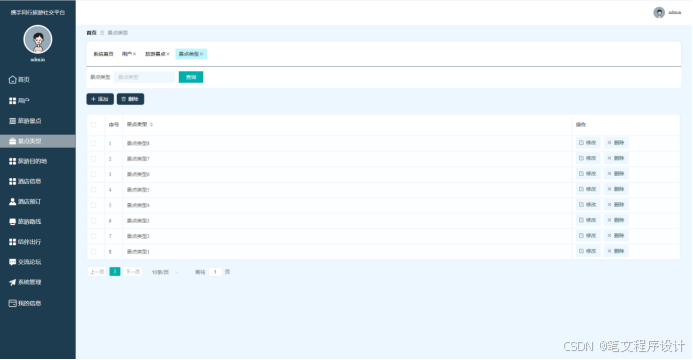Screen dimensions: 693x360
Task: Click the dark 删除 bulk delete button
Action: click(130, 99)
